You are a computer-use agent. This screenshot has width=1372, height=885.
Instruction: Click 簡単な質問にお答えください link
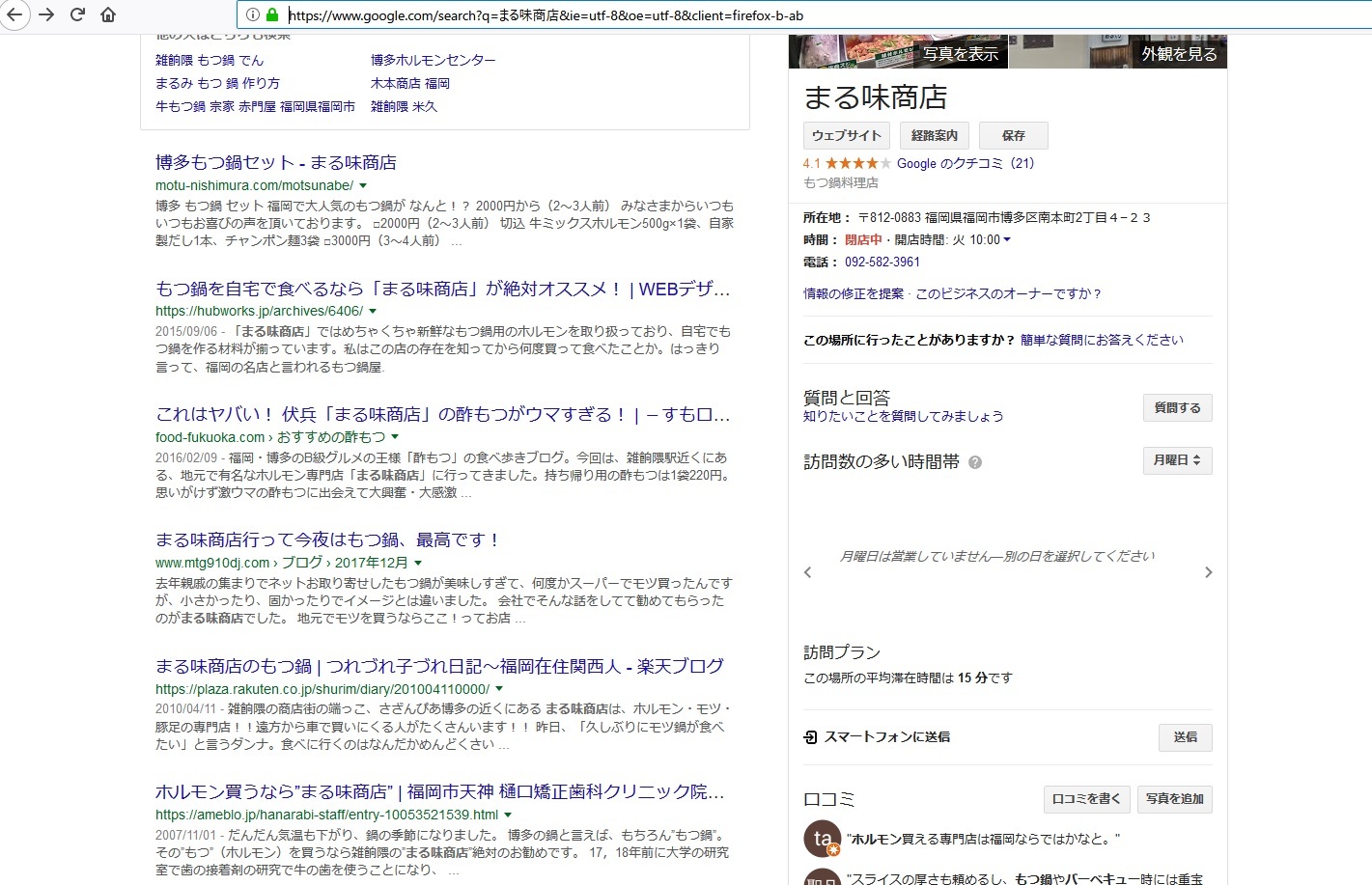coord(1102,340)
